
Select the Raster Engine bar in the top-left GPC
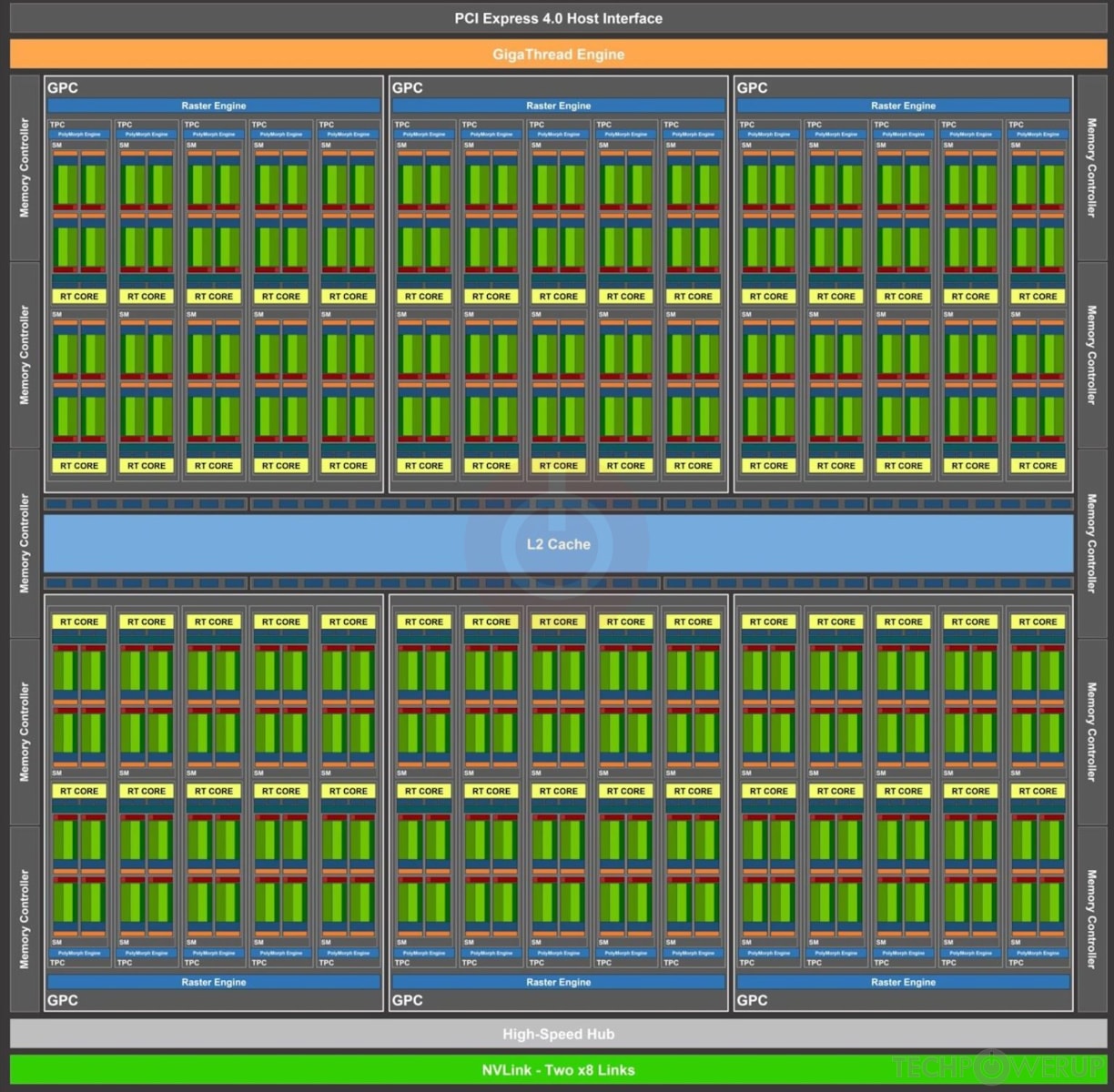pyautogui.click(x=214, y=106)
